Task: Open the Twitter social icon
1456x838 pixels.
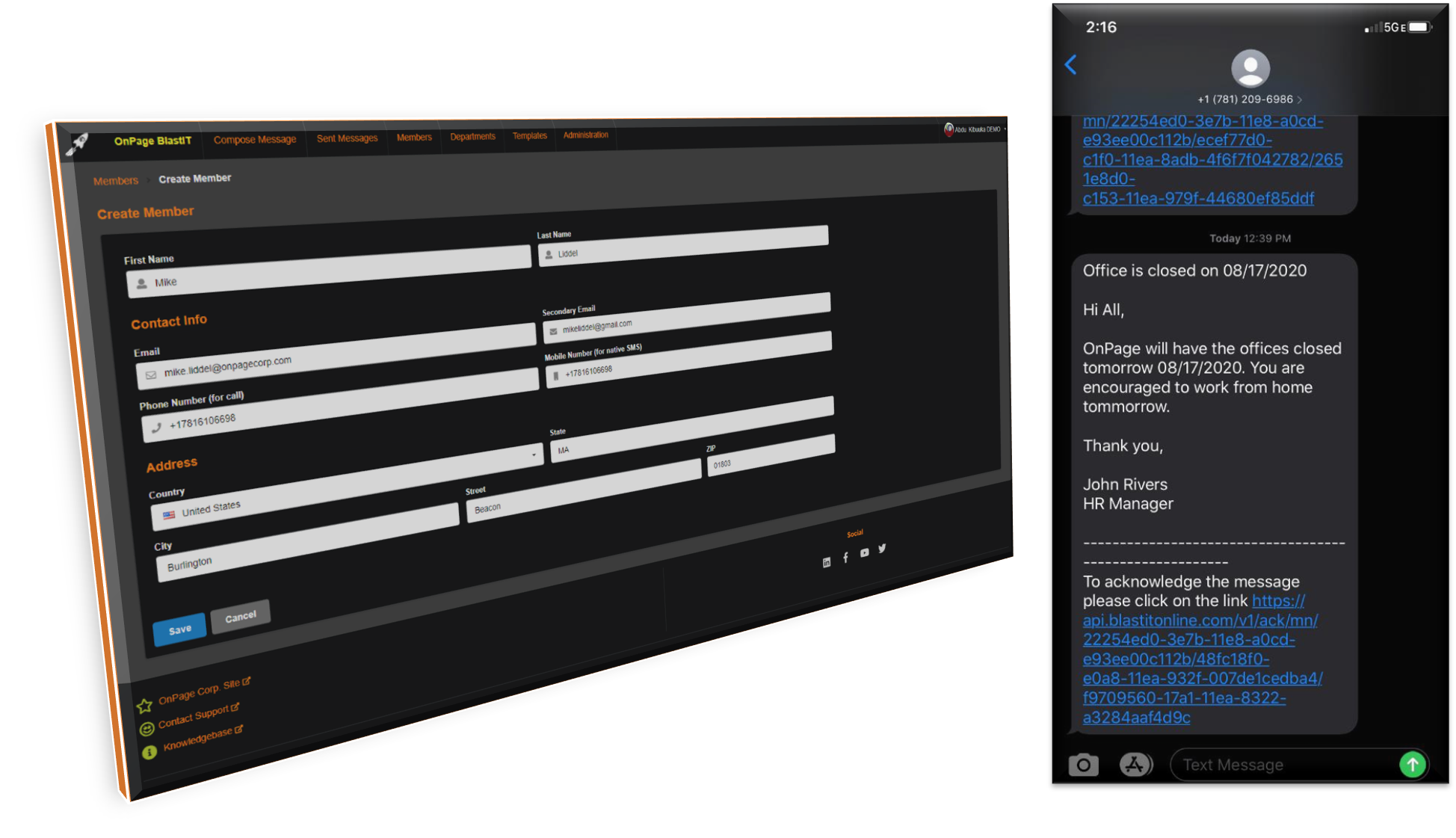Action: pyautogui.click(x=883, y=548)
